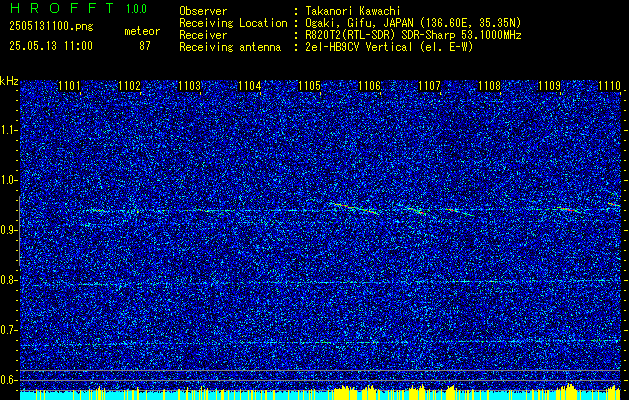Click the meteor echo trace near 1109
The width and height of the screenshot is (629, 400).
click(x=568, y=210)
